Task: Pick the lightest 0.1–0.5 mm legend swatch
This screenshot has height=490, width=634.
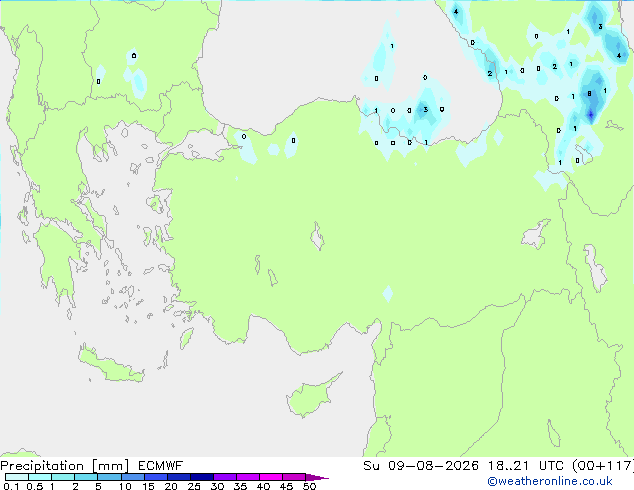Action: [17, 477]
